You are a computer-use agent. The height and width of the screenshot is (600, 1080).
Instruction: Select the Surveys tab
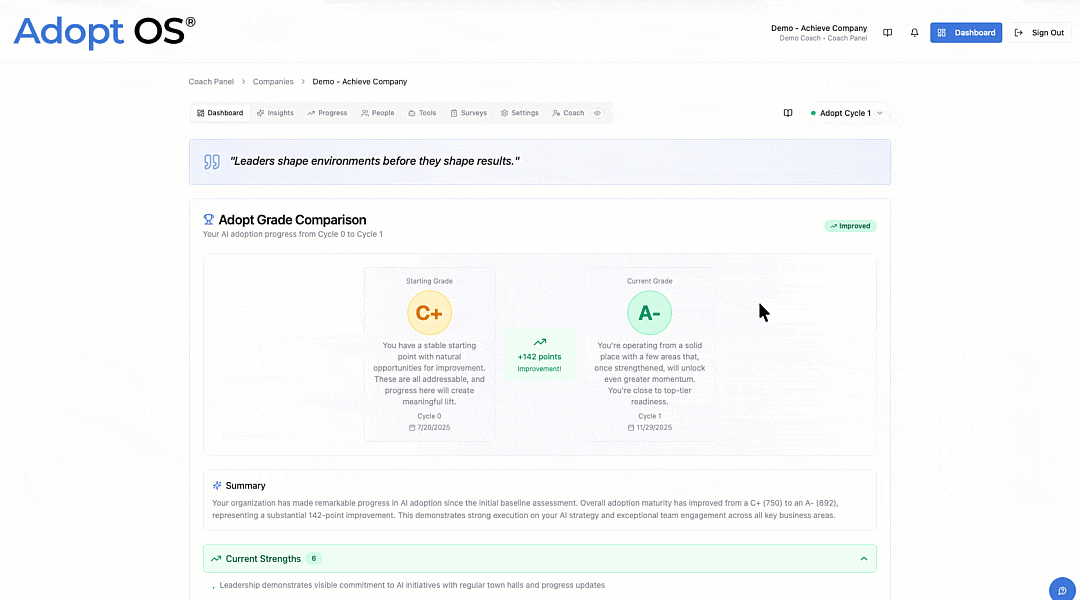coord(468,113)
